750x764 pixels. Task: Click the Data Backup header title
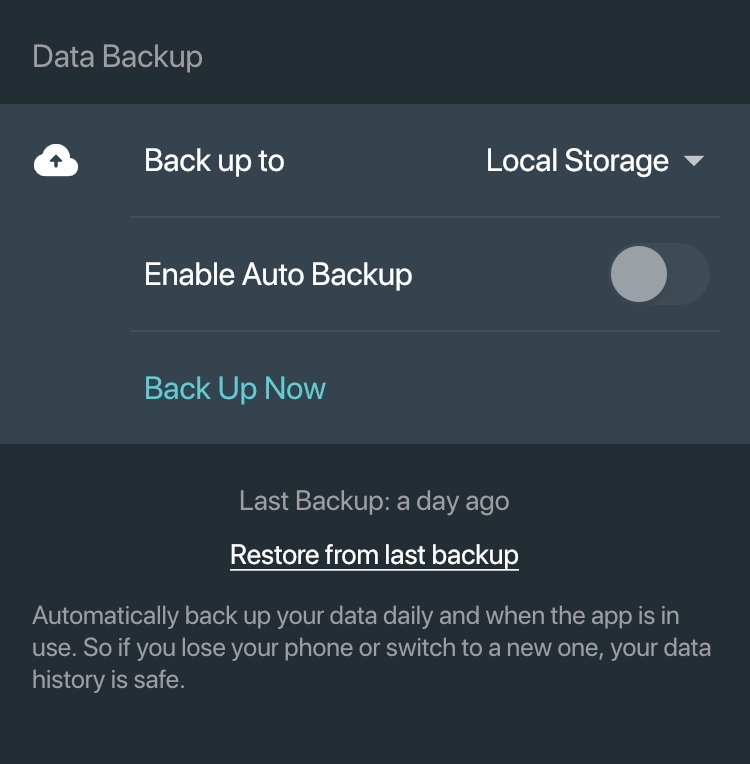click(x=117, y=57)
